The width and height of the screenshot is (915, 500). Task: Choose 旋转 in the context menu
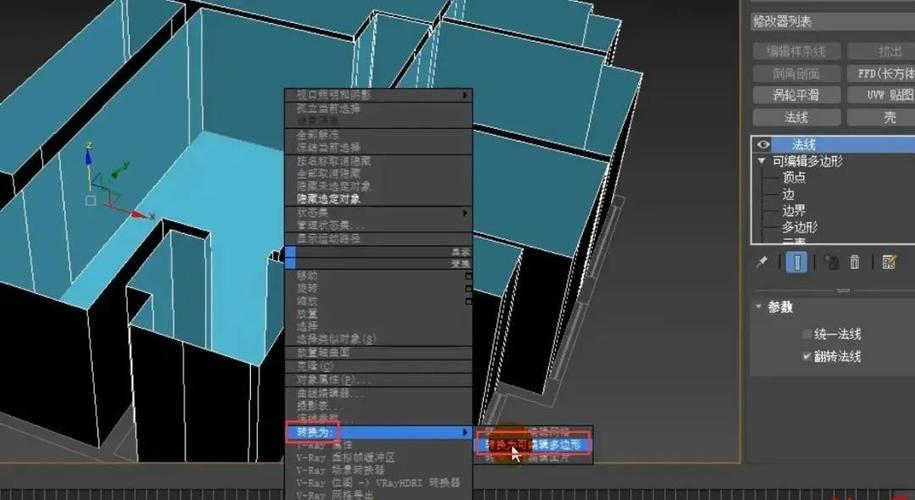[x=308, y=289]
